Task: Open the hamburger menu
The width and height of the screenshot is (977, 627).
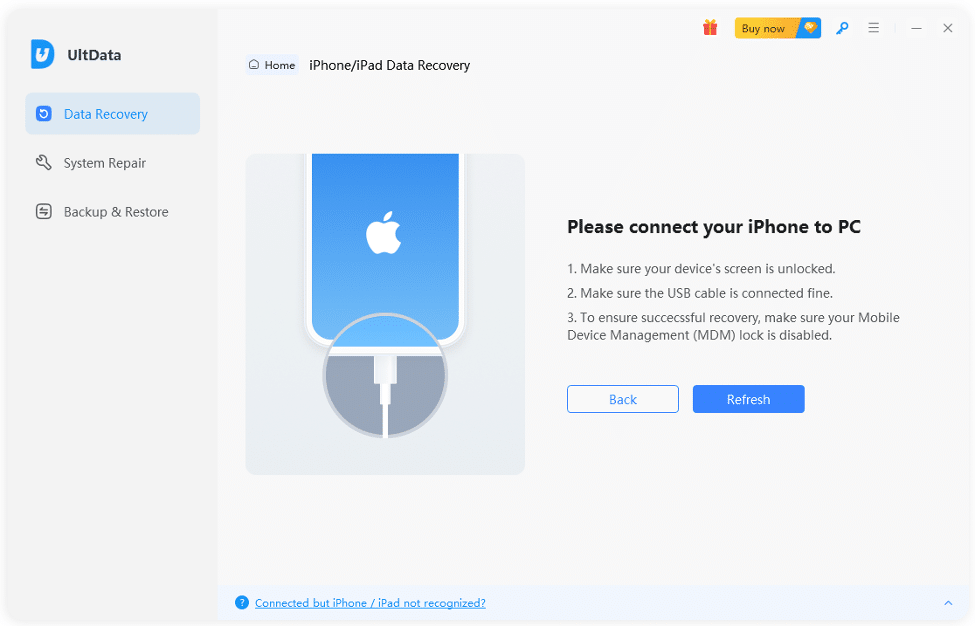Action: 873,28
